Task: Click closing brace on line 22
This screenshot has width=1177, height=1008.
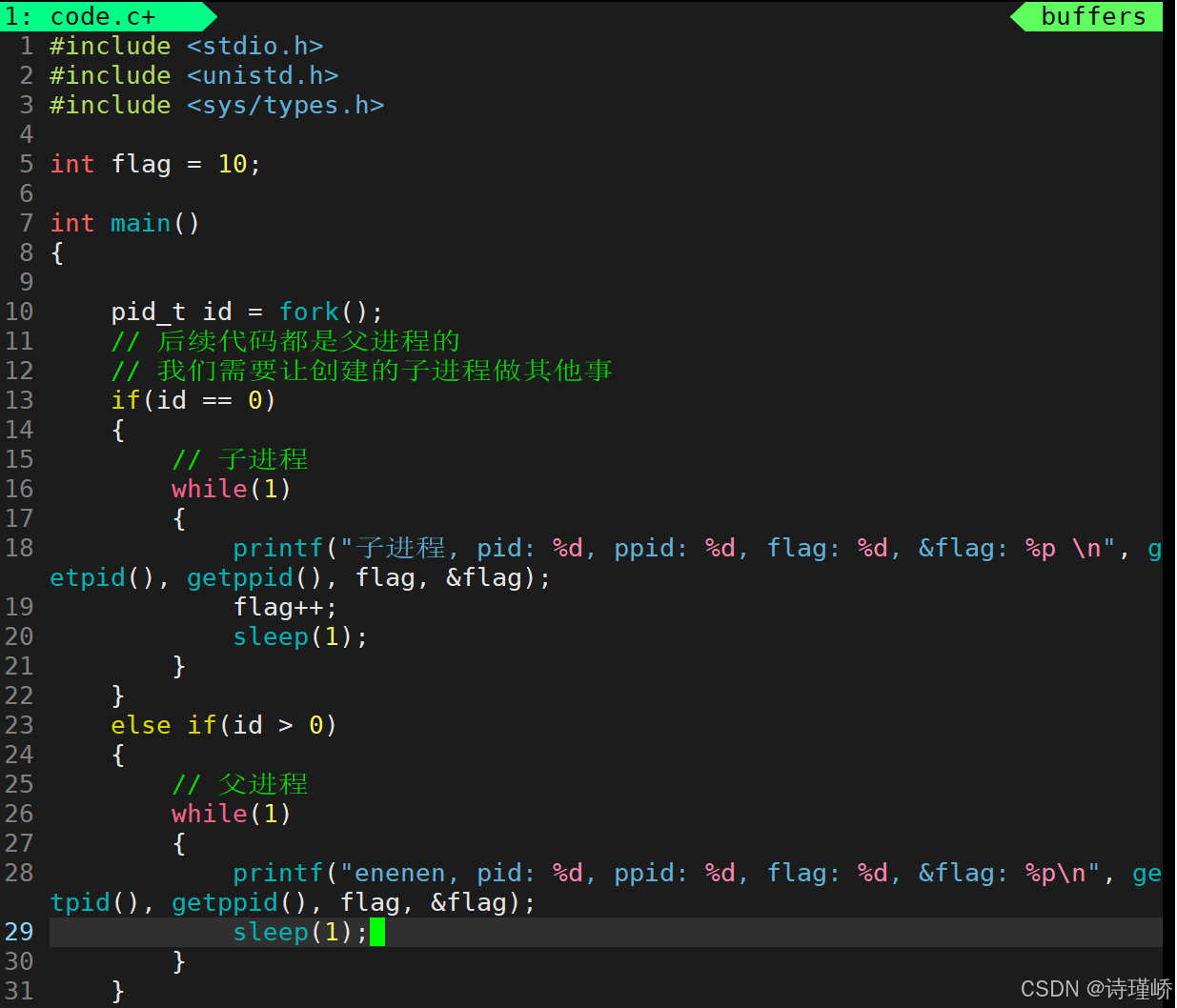Action: point(118,696)
